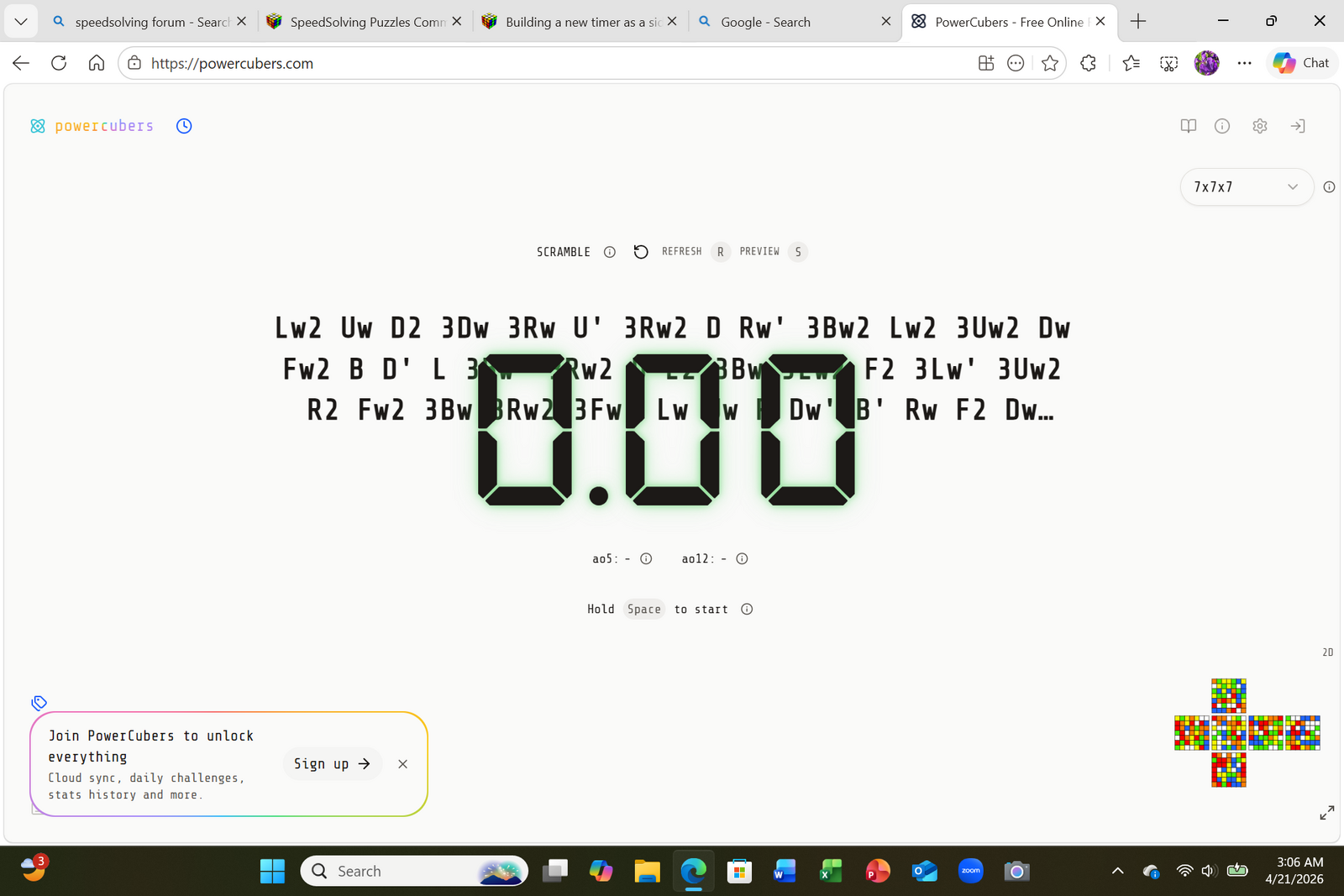The image size is (1344, 896).
Task: Click the browser address bar URL
Action: (232, 63)
